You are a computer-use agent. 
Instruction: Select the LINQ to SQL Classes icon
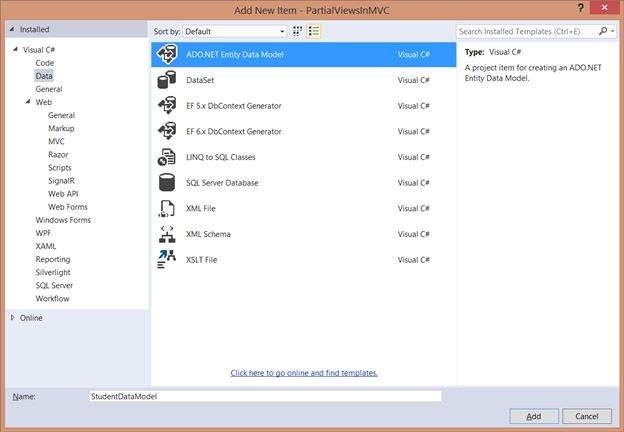167,157
